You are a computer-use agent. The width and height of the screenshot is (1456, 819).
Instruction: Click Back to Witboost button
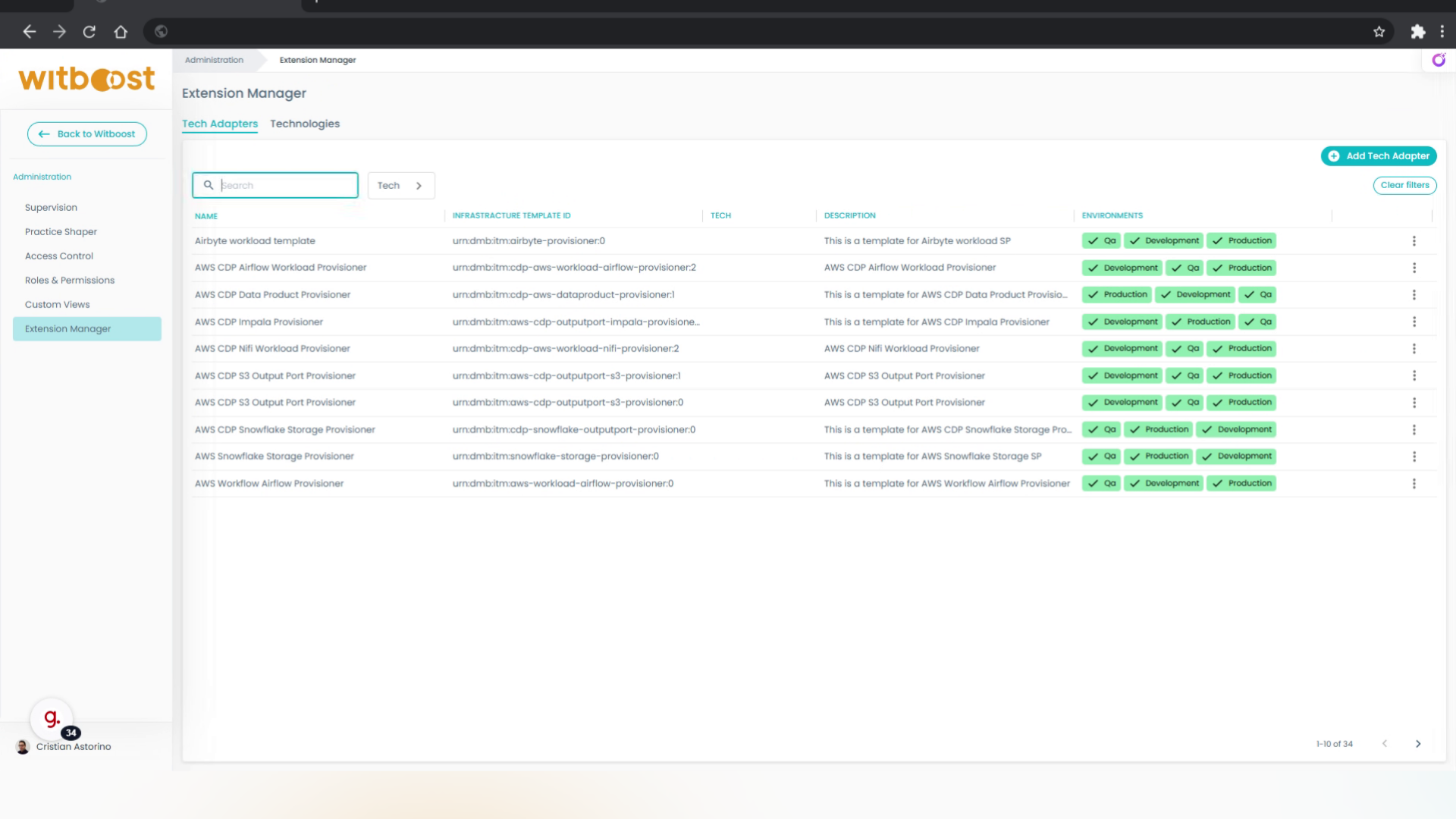tap(87, 134)
